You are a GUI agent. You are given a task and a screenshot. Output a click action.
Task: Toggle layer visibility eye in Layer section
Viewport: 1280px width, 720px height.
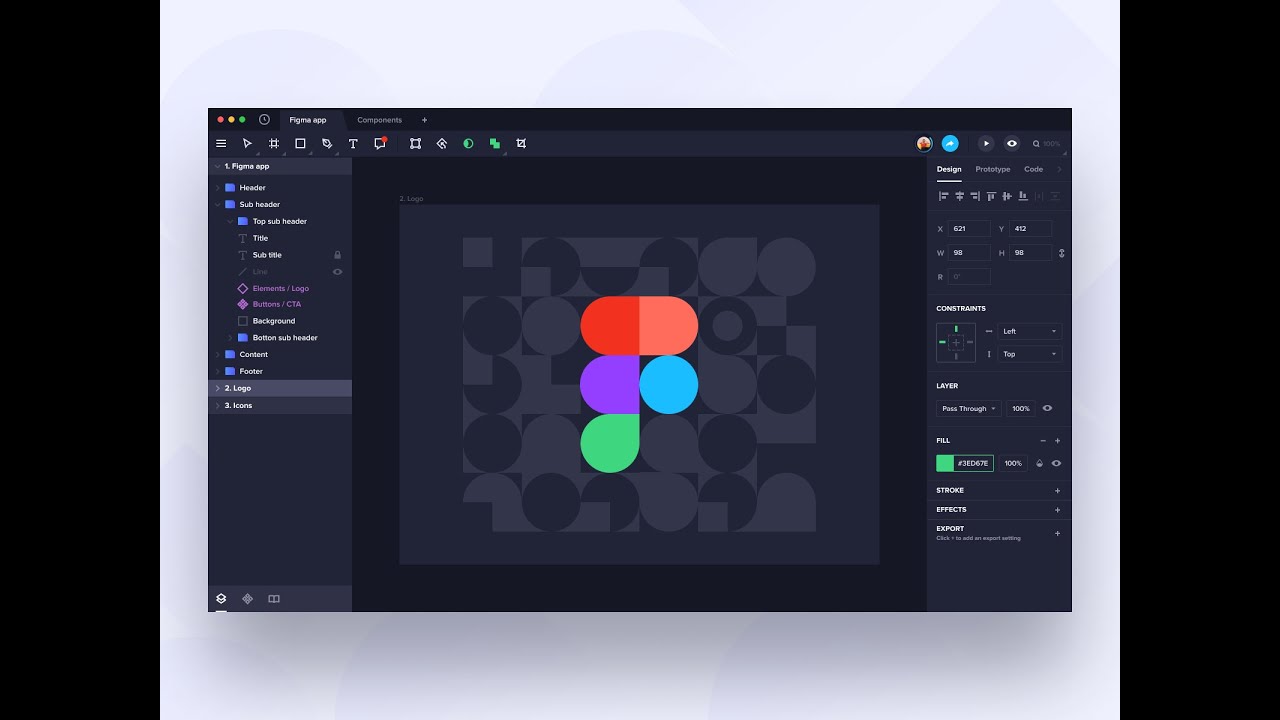click(x=1047, y=408)
